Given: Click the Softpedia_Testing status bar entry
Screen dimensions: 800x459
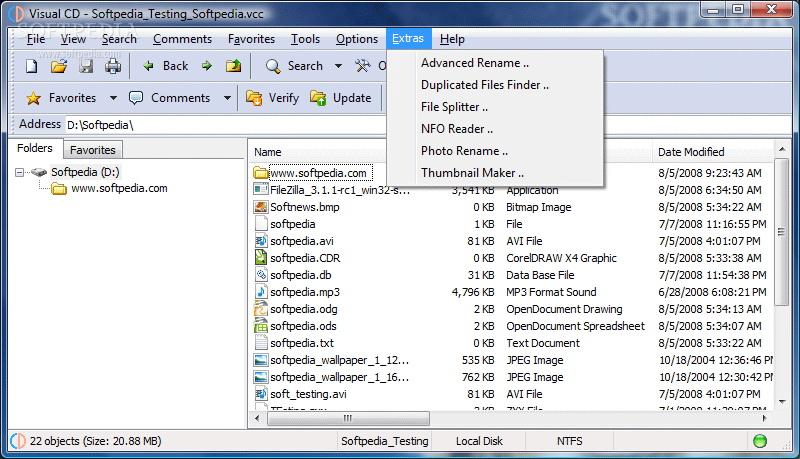Looking at the screenshot, I should (385, 441).
